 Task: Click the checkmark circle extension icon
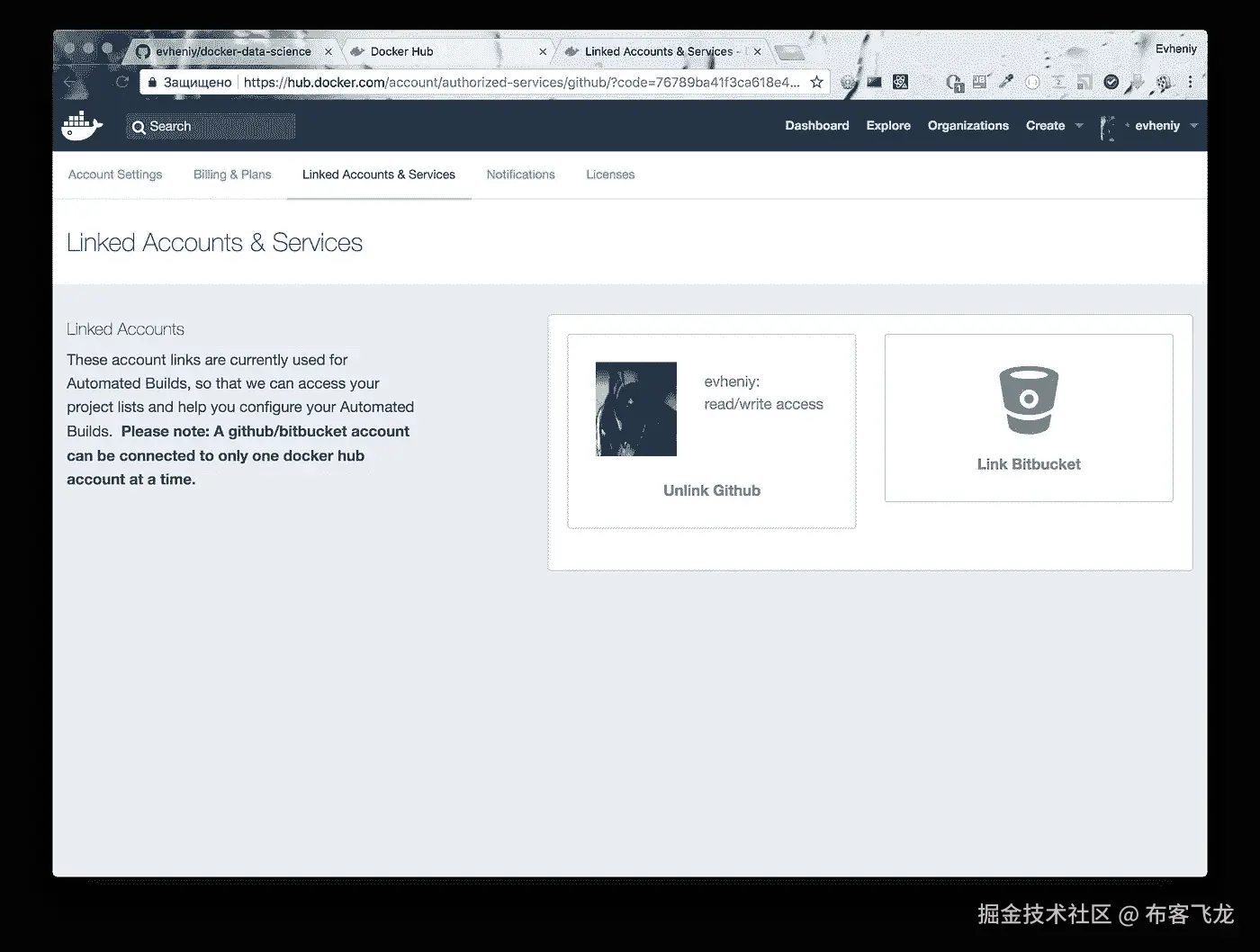coord(1111,82)
